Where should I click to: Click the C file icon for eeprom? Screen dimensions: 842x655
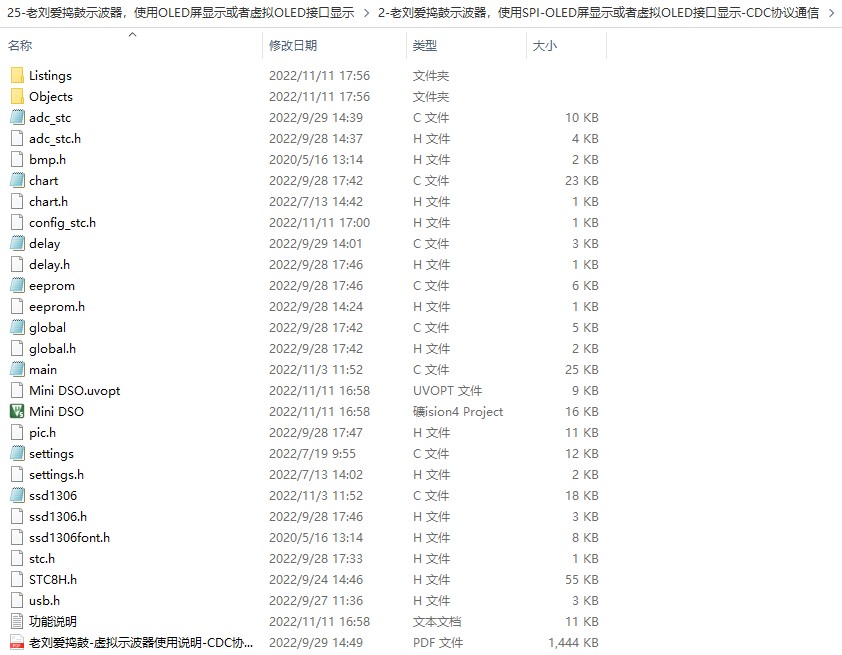pyautogui.click(x=16, y=285)
